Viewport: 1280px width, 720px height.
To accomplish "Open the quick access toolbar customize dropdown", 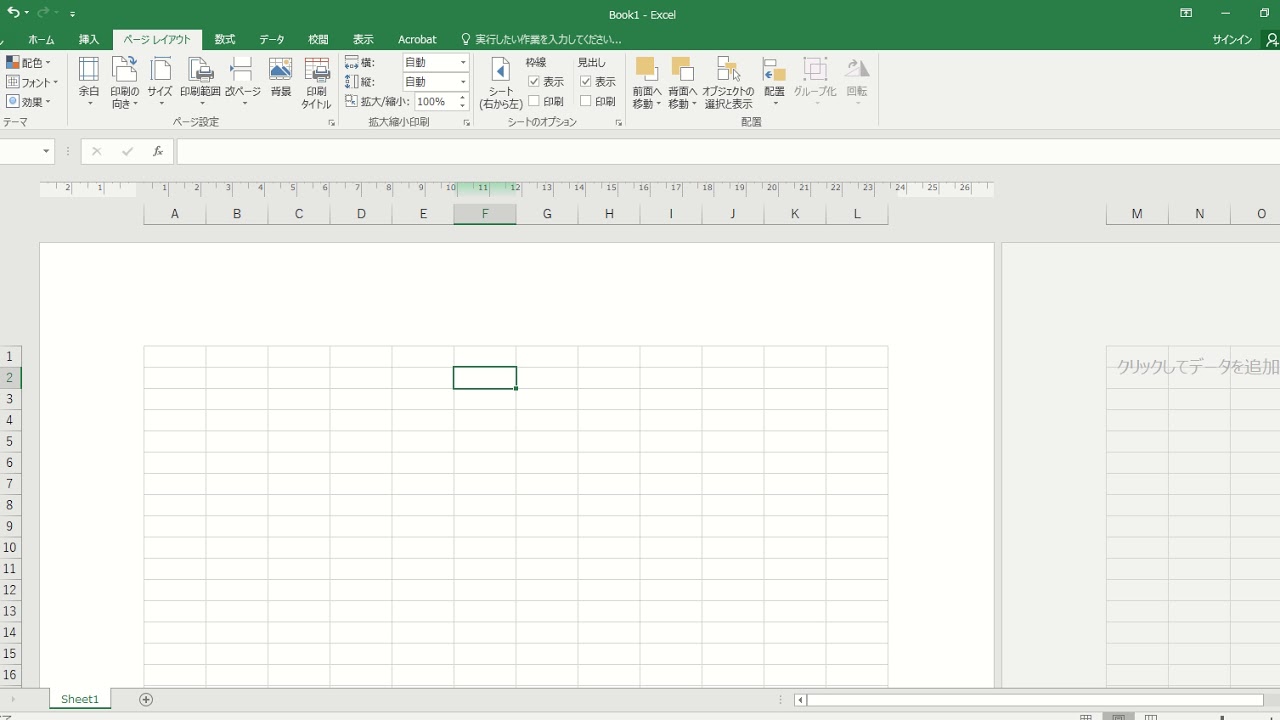I will point(73,14).
